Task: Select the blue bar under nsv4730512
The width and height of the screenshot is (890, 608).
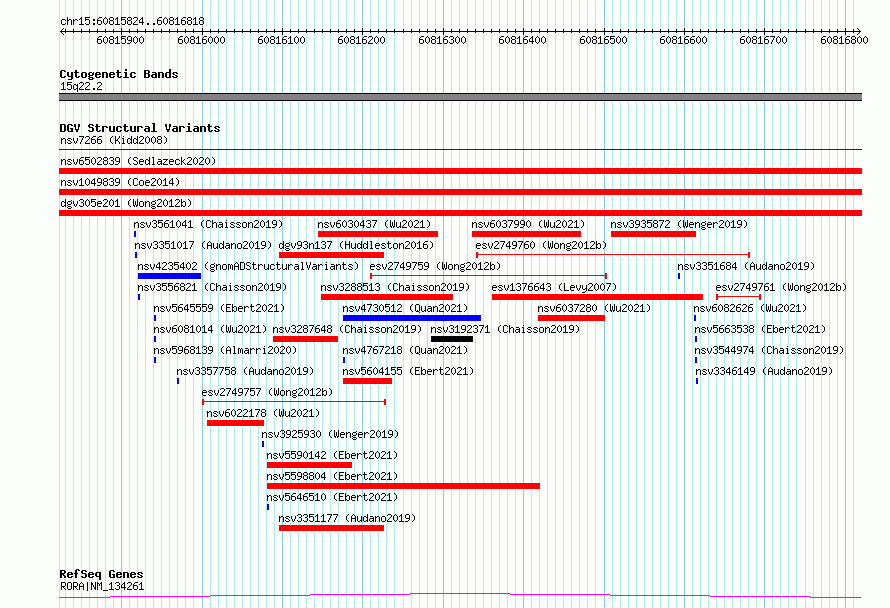Action: point(412,318)
